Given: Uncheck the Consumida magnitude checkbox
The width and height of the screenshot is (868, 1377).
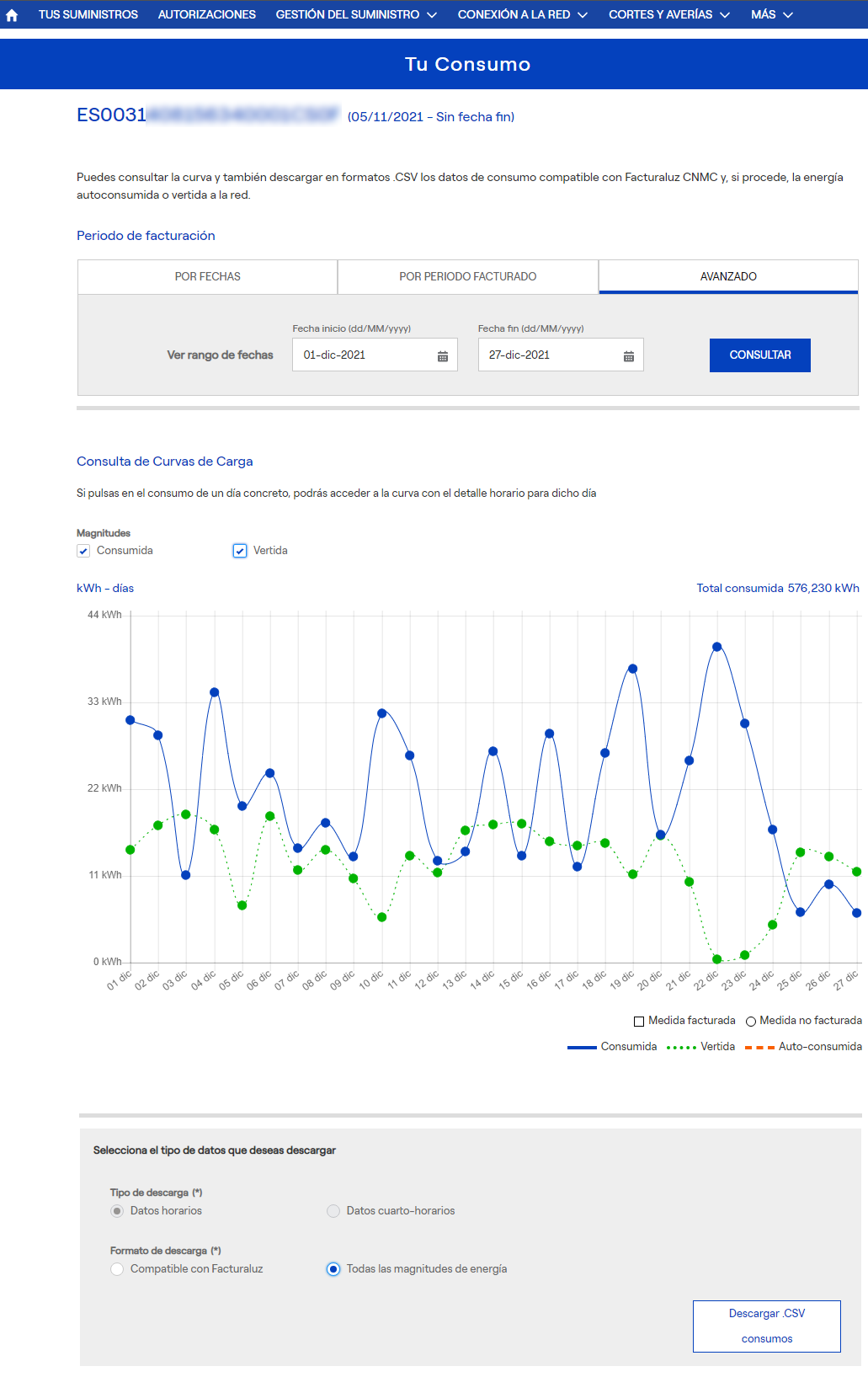Looking at the screenshot, I should click(x=83, y=551).
